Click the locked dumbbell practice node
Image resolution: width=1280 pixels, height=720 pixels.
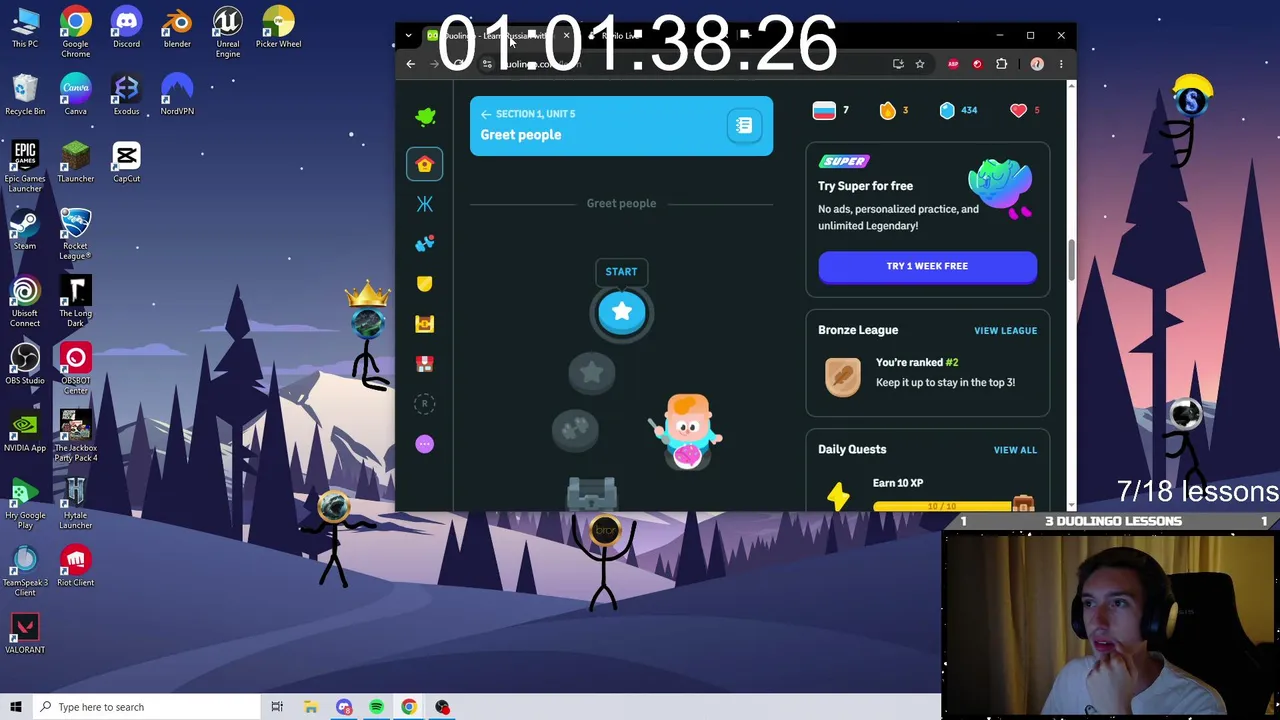point(575,430)
